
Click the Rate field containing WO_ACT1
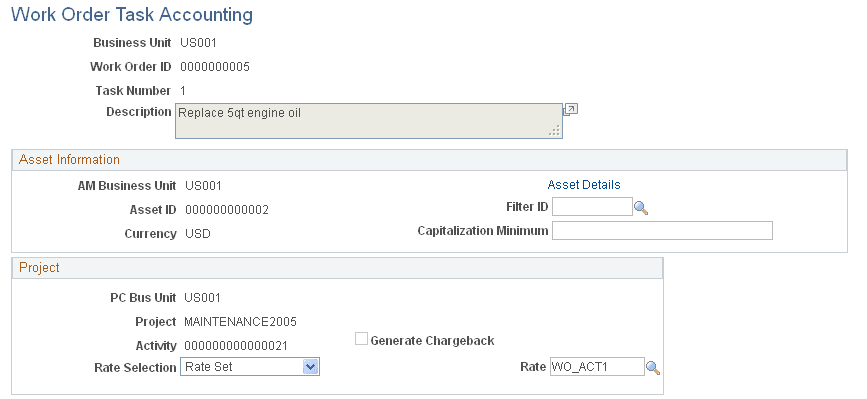597,366
